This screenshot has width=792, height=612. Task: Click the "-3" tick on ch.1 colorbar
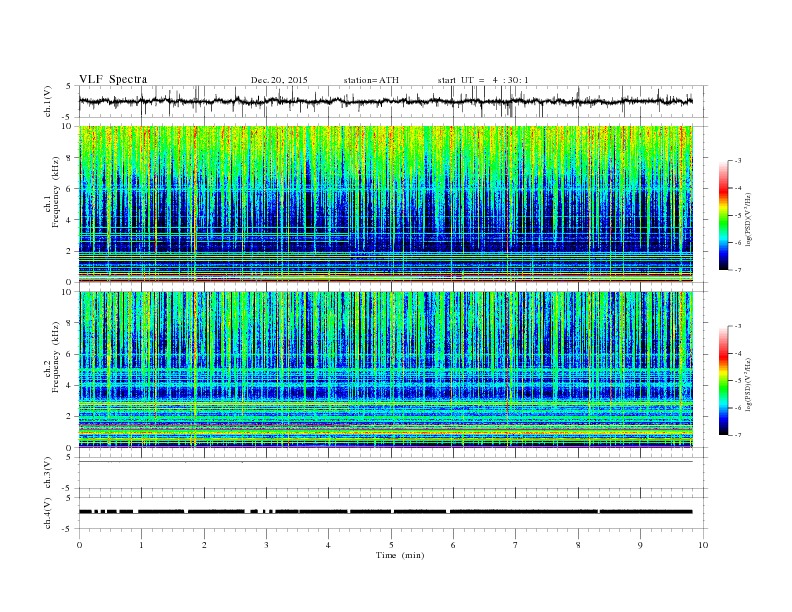738,161
